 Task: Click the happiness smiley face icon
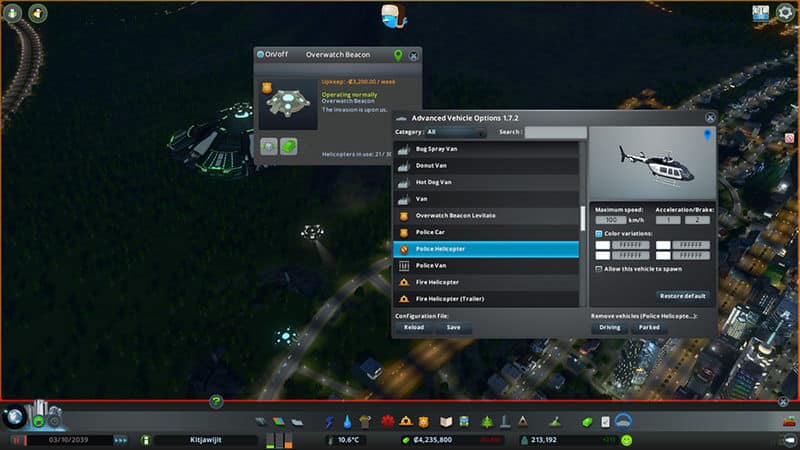point(626,439)
